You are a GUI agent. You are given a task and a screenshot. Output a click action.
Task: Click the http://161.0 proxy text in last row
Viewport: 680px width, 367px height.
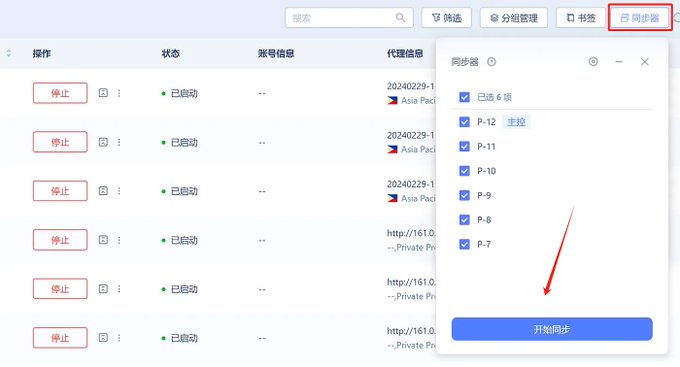(x=411, y=331)
